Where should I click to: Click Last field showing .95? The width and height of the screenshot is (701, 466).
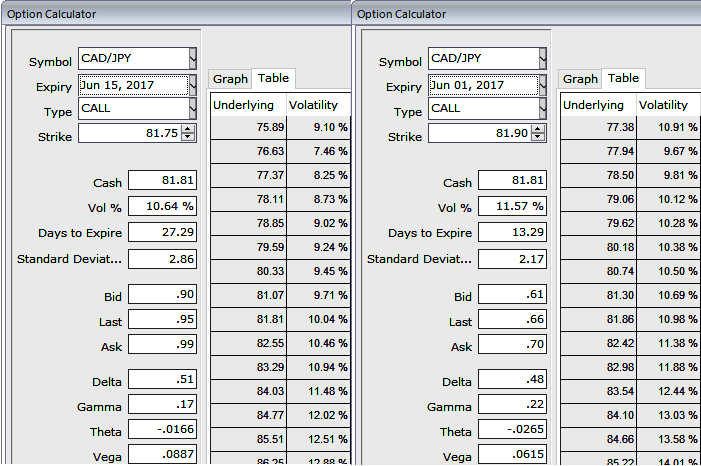coord(162,319)
